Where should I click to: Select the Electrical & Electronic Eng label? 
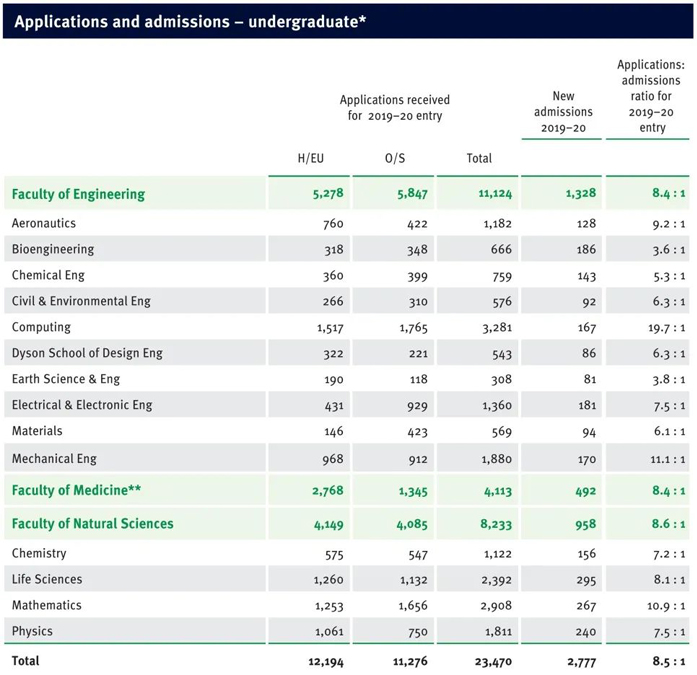click(82, 406)
